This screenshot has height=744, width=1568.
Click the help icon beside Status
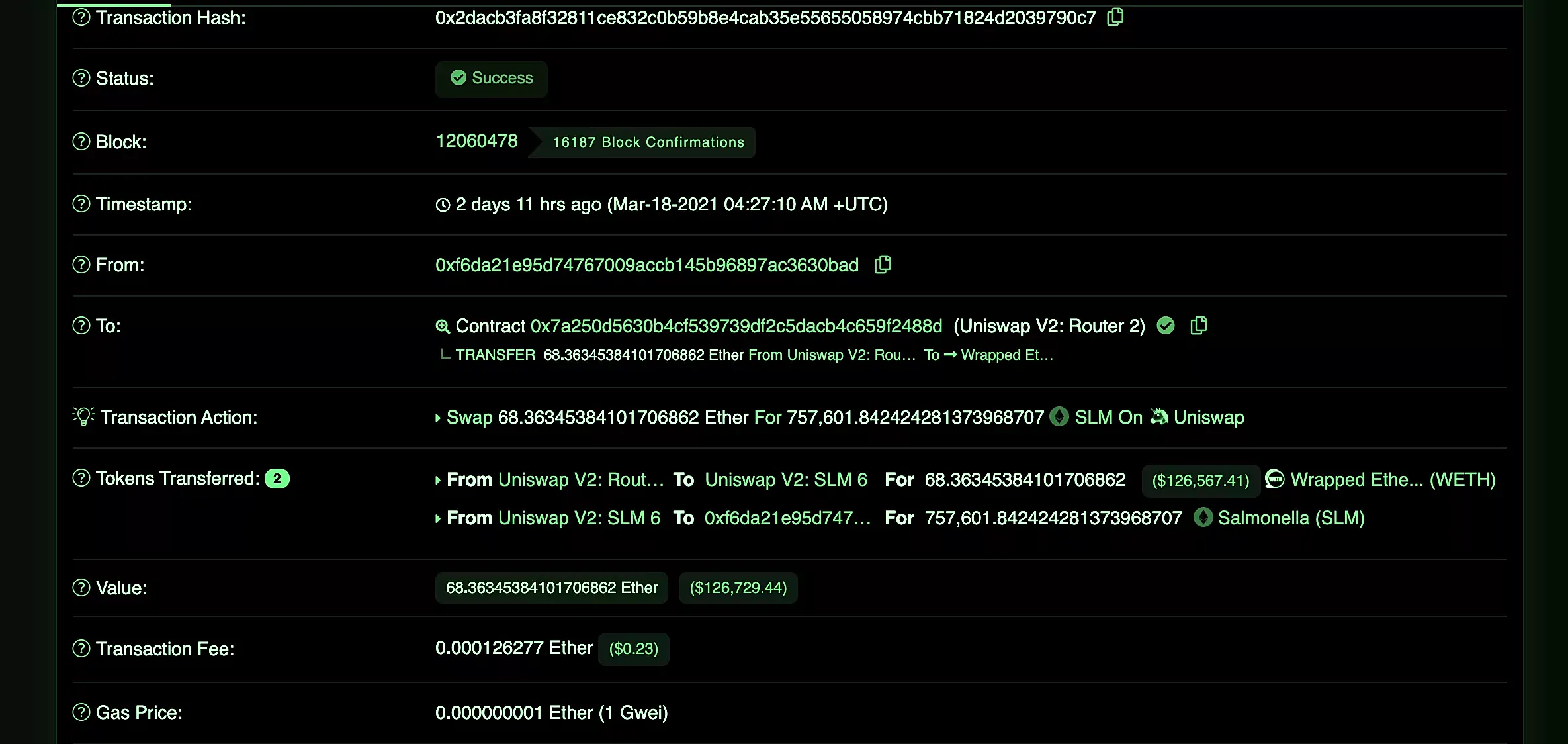(81, 78)
